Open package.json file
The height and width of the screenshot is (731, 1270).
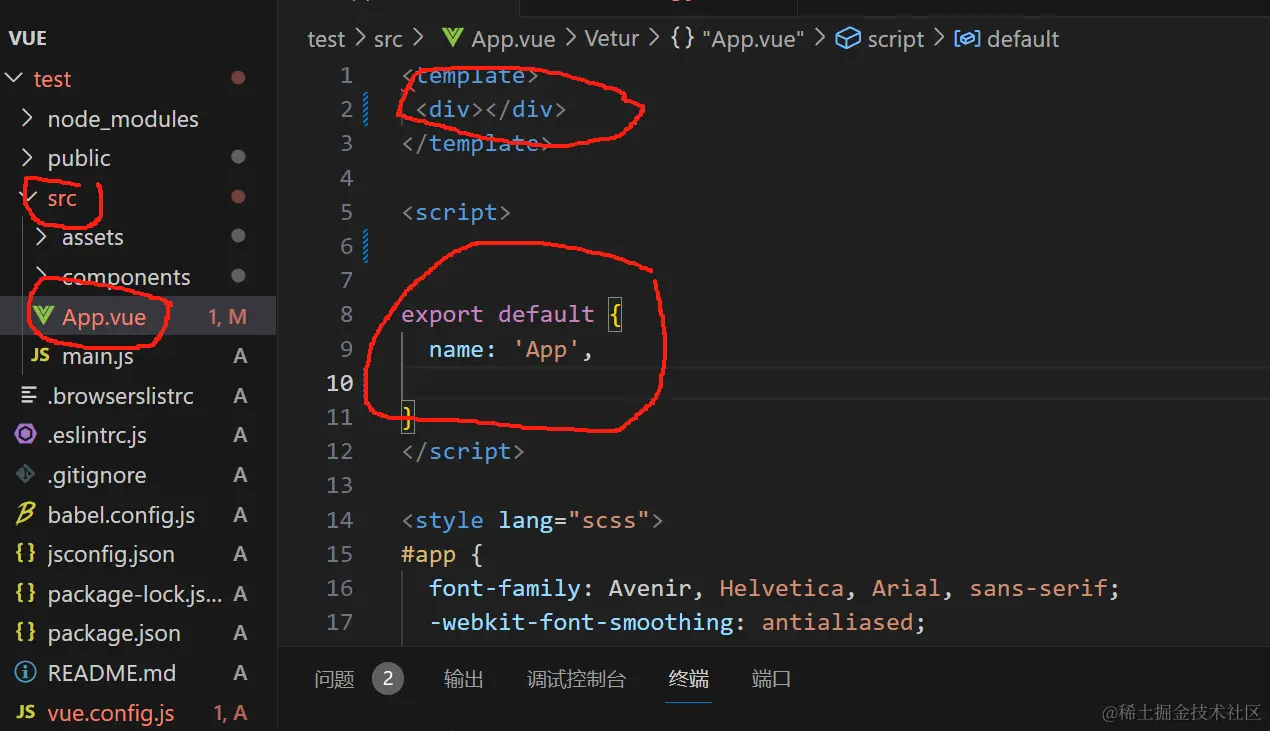coord(114,633)
